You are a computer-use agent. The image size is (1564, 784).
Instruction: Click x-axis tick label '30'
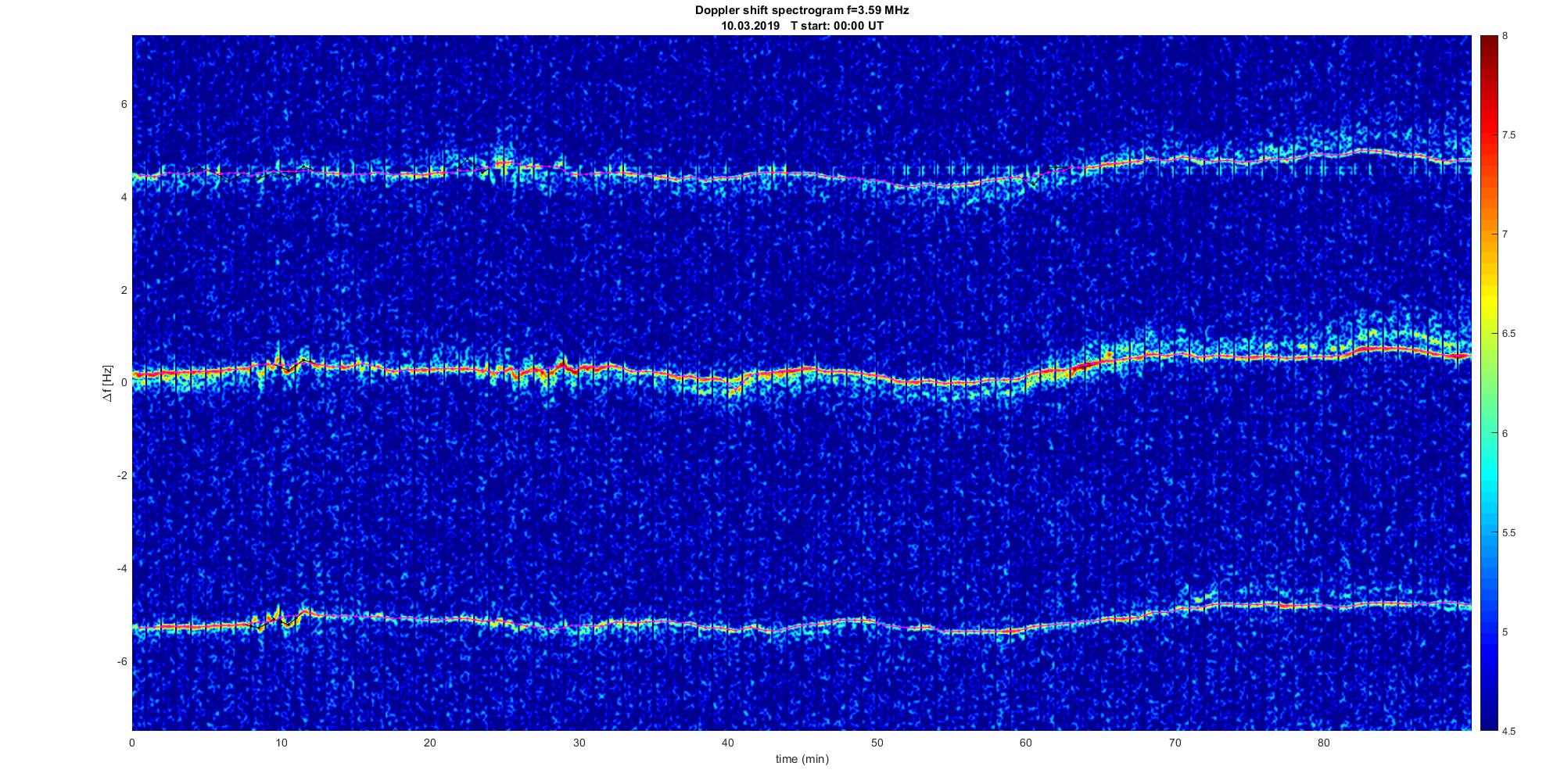(579, 742)
